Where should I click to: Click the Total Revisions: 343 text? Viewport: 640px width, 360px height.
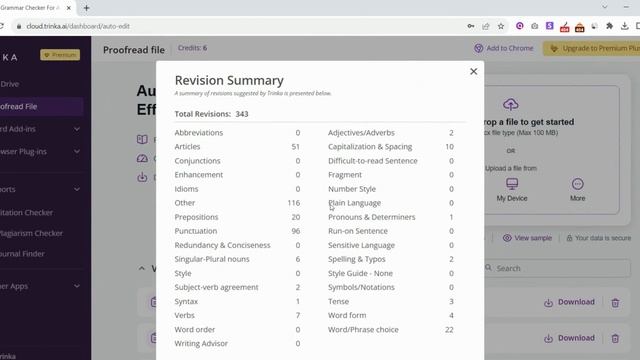[211, 114]
